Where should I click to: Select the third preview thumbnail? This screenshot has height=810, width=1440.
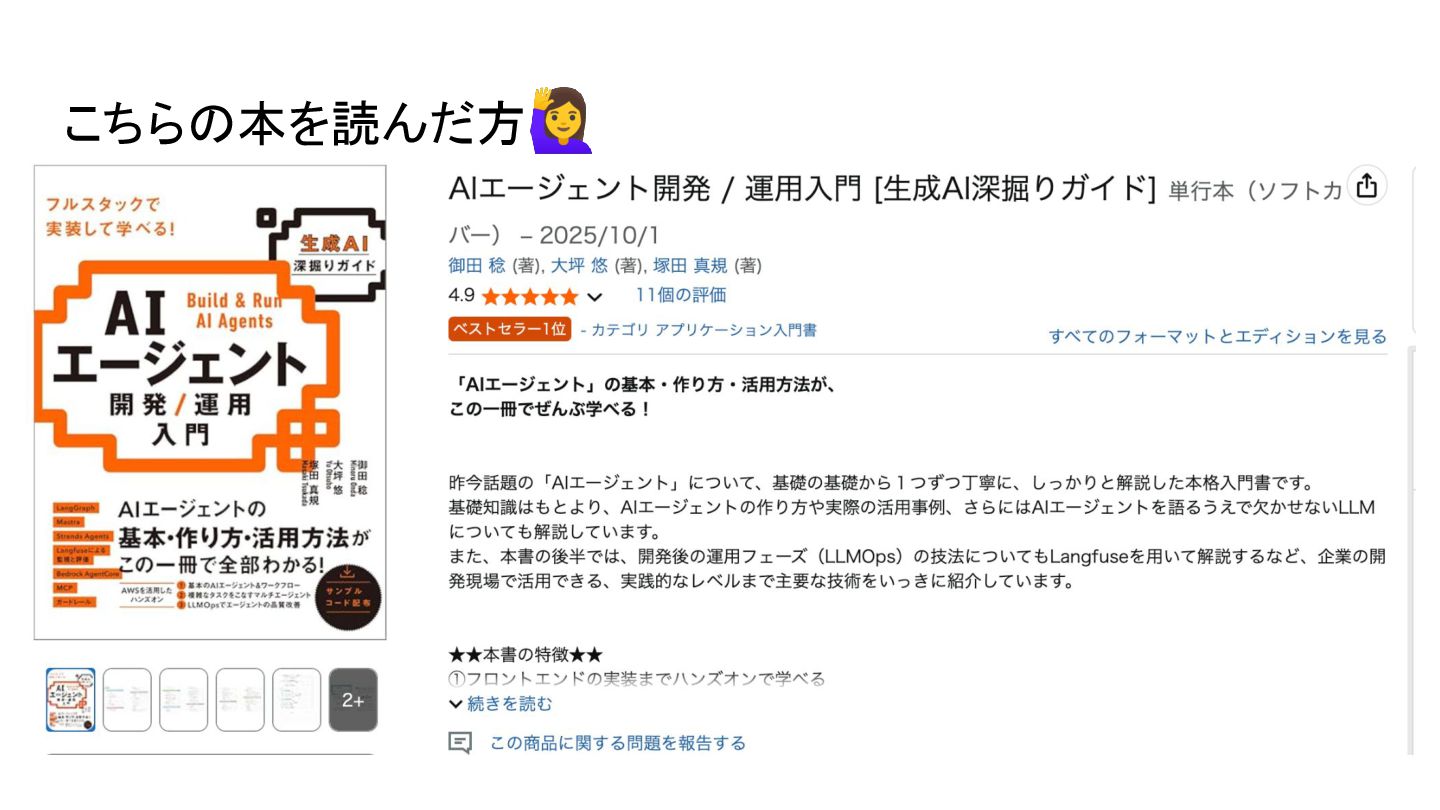pos(184,700)
